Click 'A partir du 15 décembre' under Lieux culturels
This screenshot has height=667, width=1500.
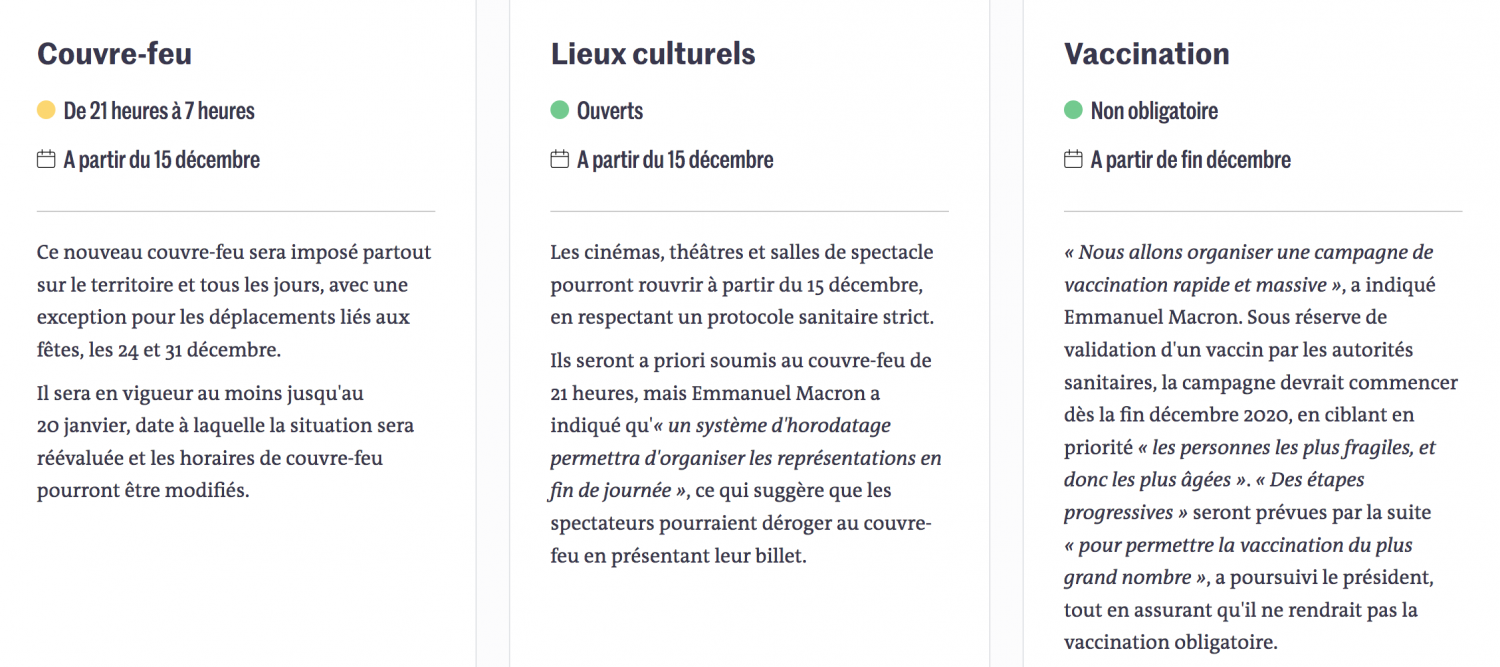click(x=675, y=160)
